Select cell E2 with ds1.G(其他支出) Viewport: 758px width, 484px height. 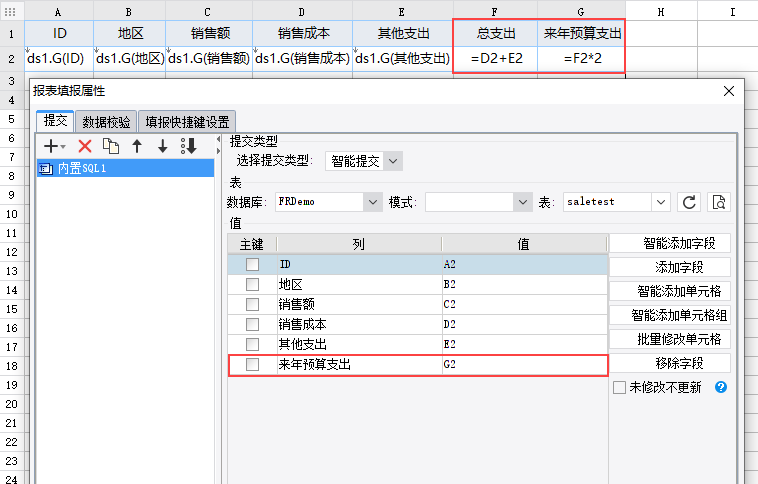[x=403, y=59]
